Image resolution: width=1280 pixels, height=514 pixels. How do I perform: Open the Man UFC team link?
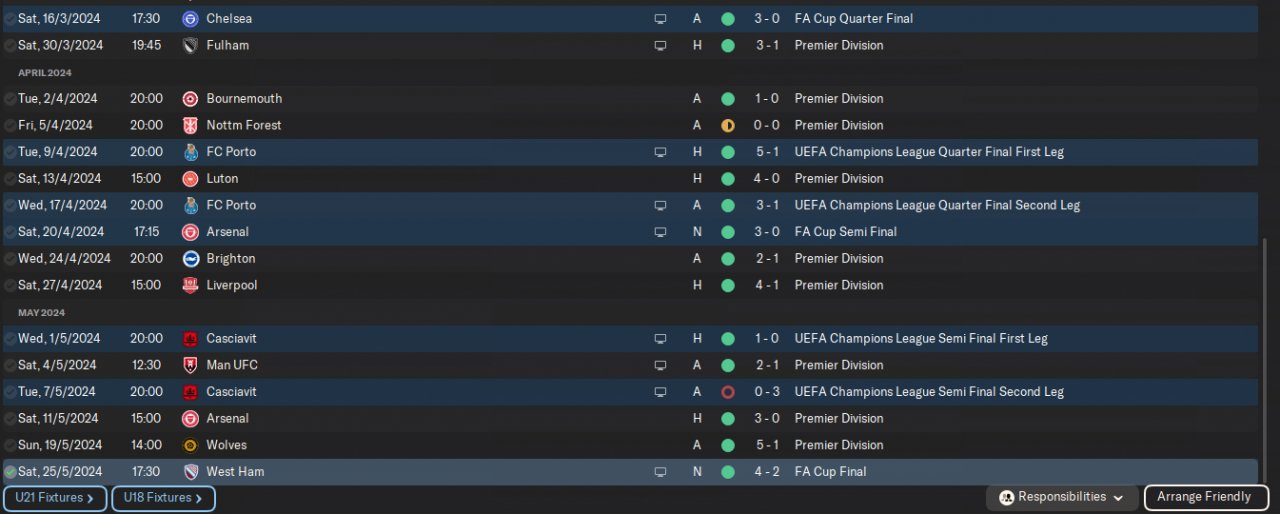click(x=232, y=365)
